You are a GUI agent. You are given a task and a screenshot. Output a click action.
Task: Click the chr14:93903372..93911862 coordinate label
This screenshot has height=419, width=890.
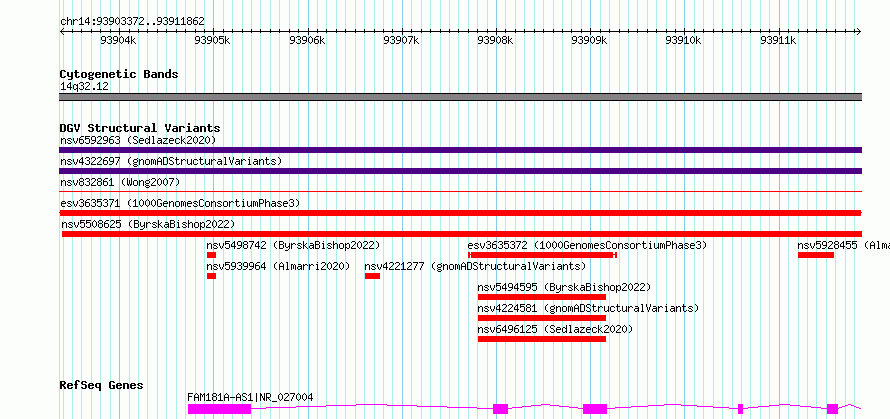pyautogui.click(x=132, y=22)
